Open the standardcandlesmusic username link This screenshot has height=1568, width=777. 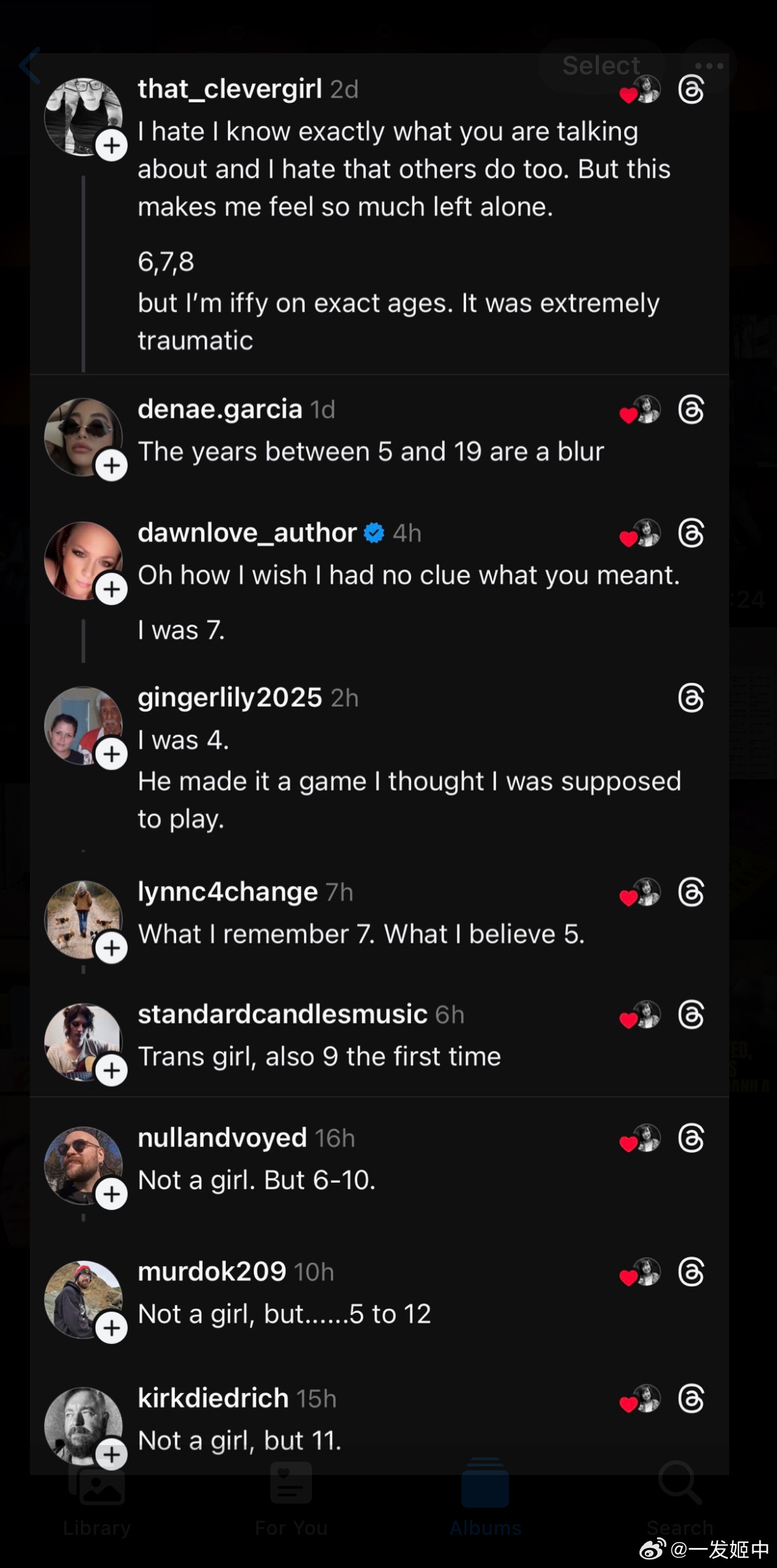282,1015
